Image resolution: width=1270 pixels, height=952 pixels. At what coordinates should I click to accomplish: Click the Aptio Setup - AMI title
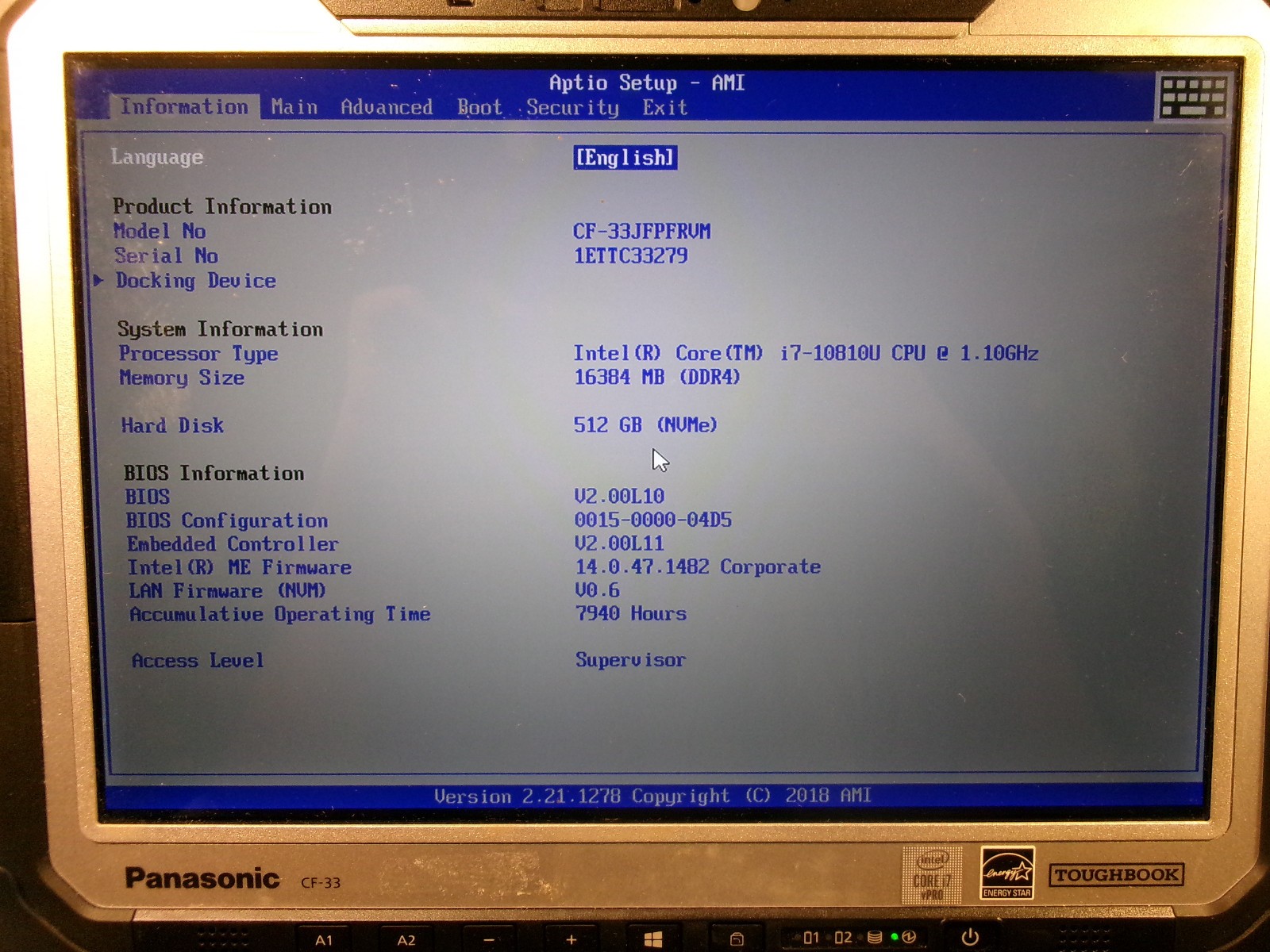coord(647,83)
